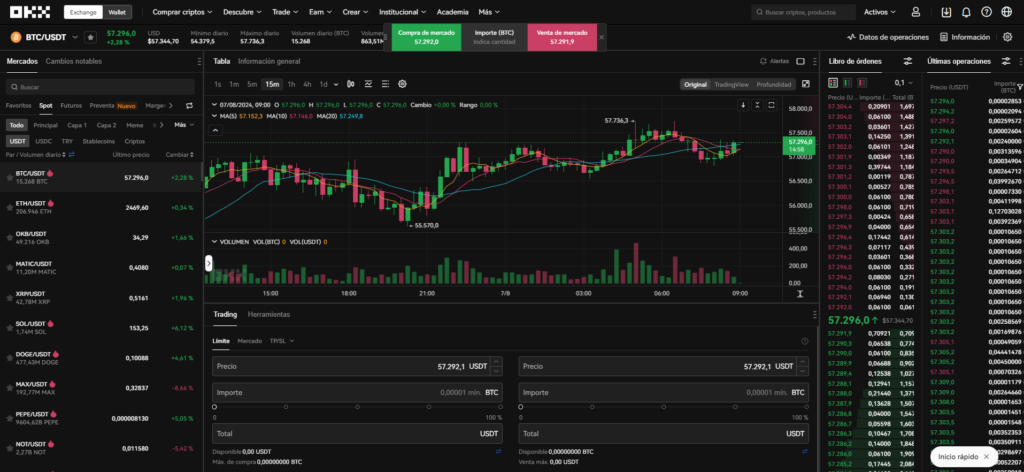The image size is (1024, 472).
Task: Open order book filter settings icon
Action: pyautogui.click(x=907, y=61)
